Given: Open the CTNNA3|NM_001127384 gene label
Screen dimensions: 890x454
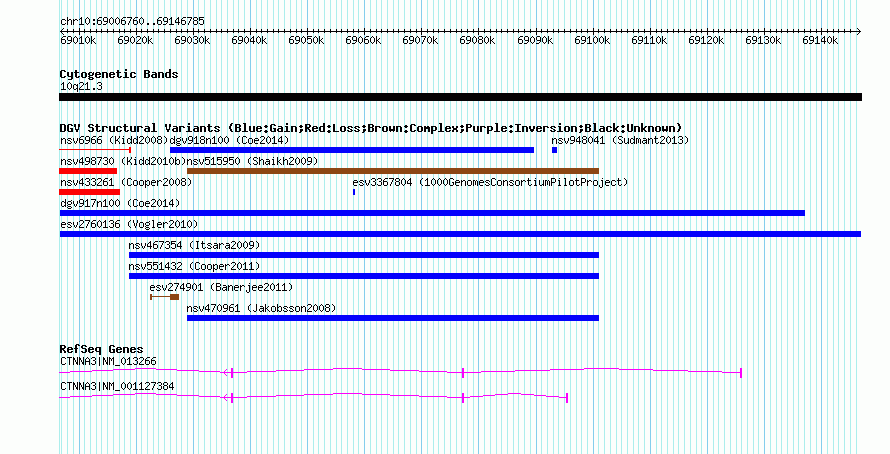Looking at the screenshot, I should pyautogui.click(x=117, y=386).
